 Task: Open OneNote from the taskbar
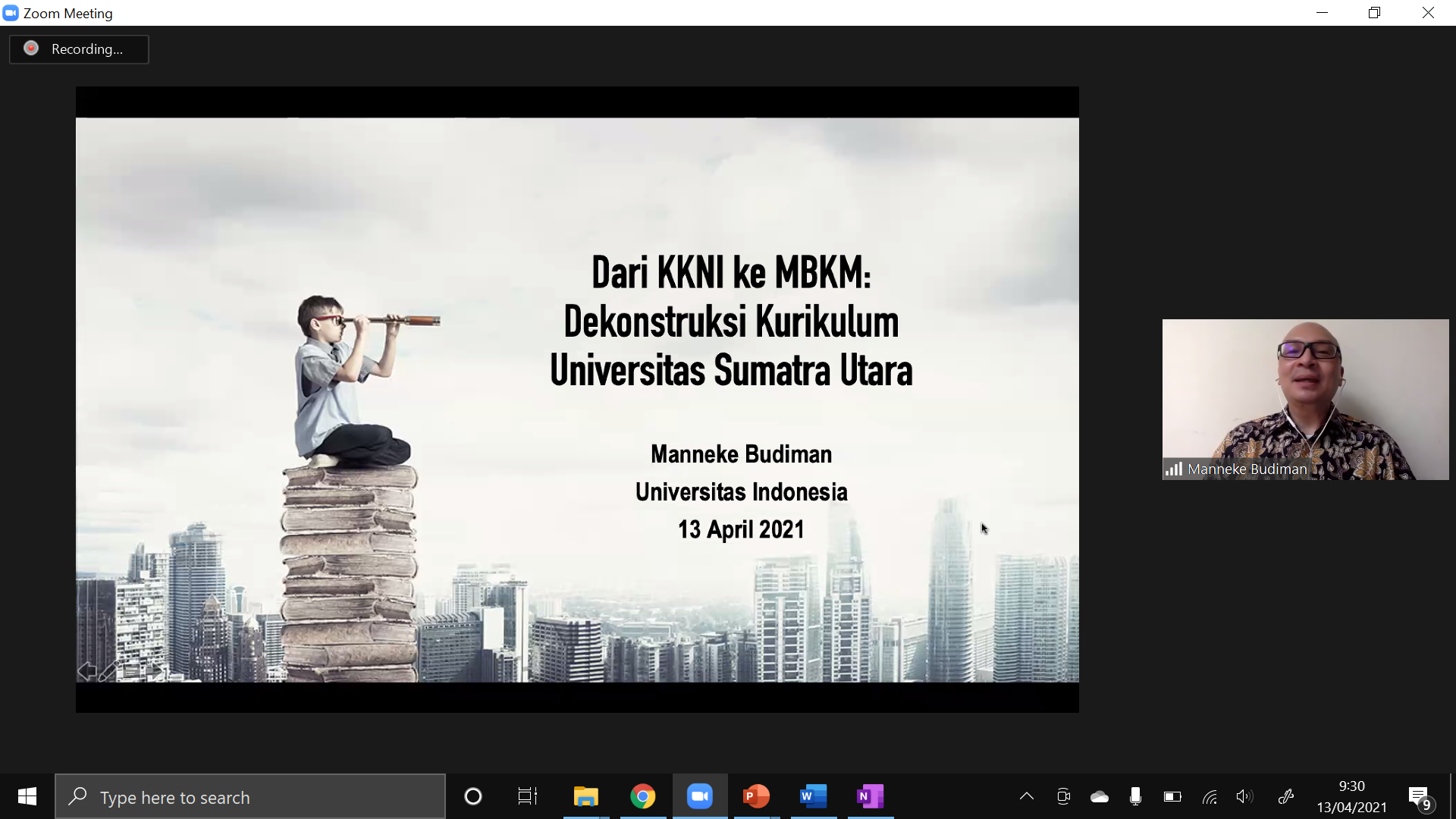tap(871, 796)
